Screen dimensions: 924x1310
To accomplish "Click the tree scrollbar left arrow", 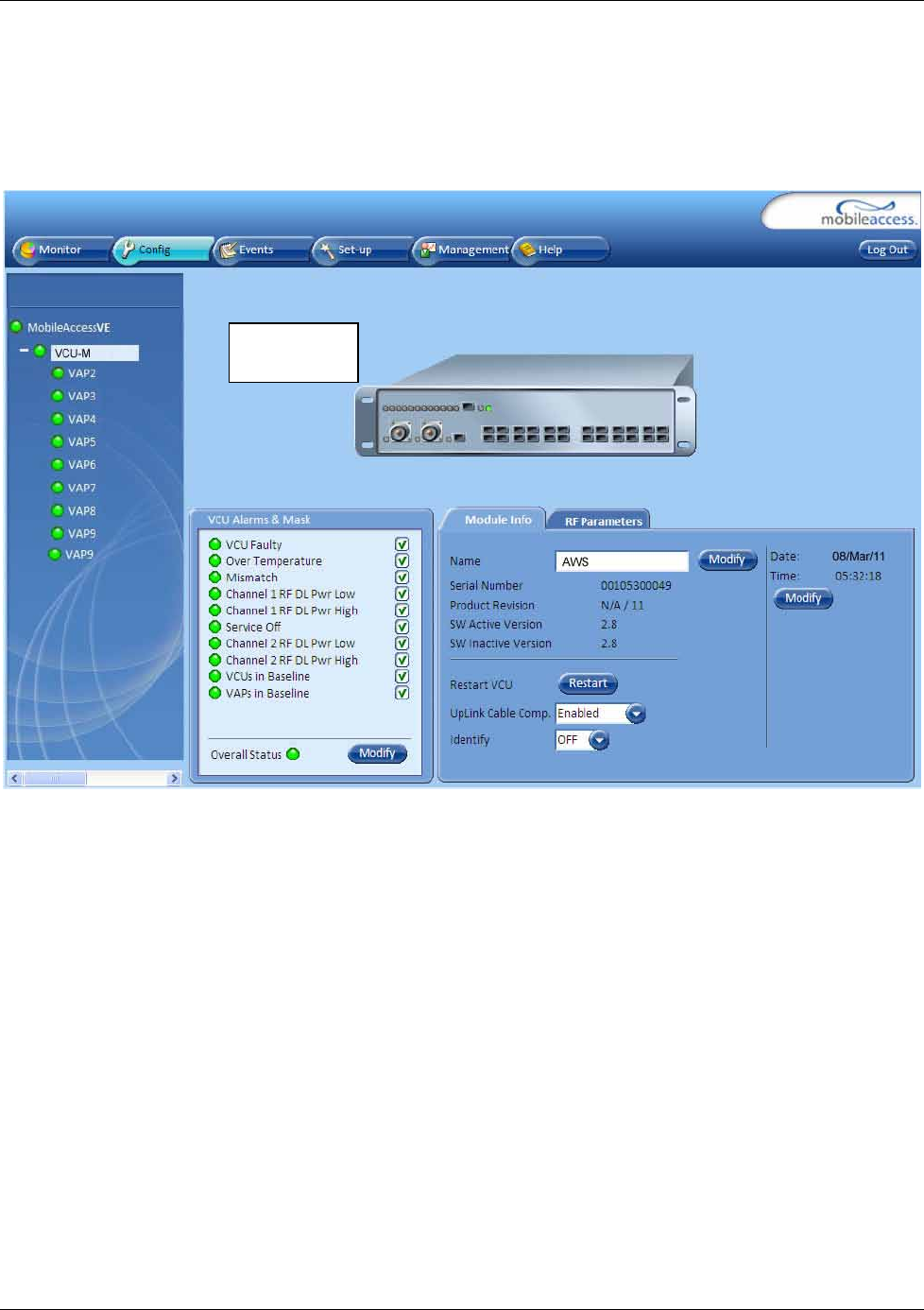I will click(14, 779).
